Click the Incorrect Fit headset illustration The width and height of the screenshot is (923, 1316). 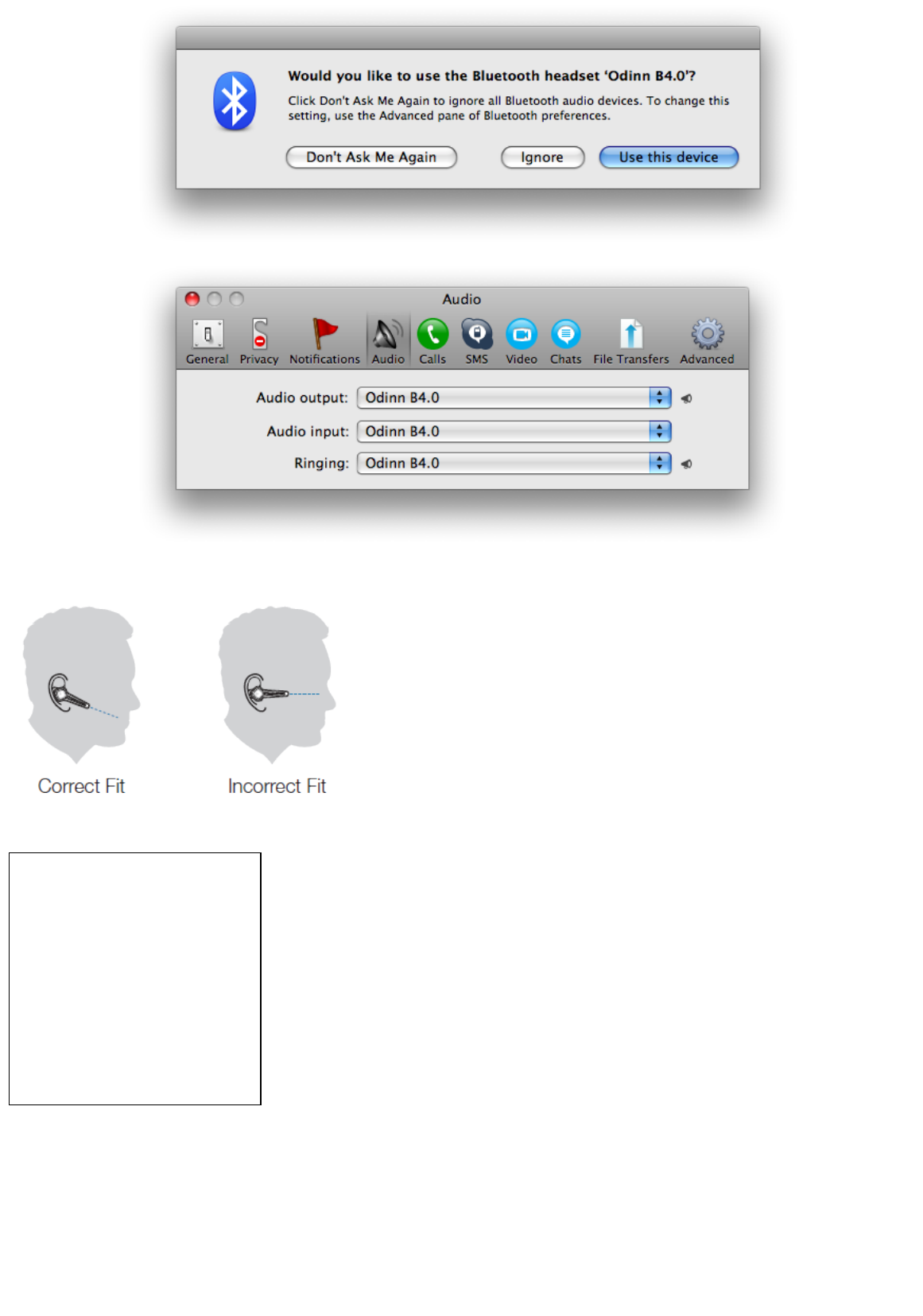tap(277, 685)
